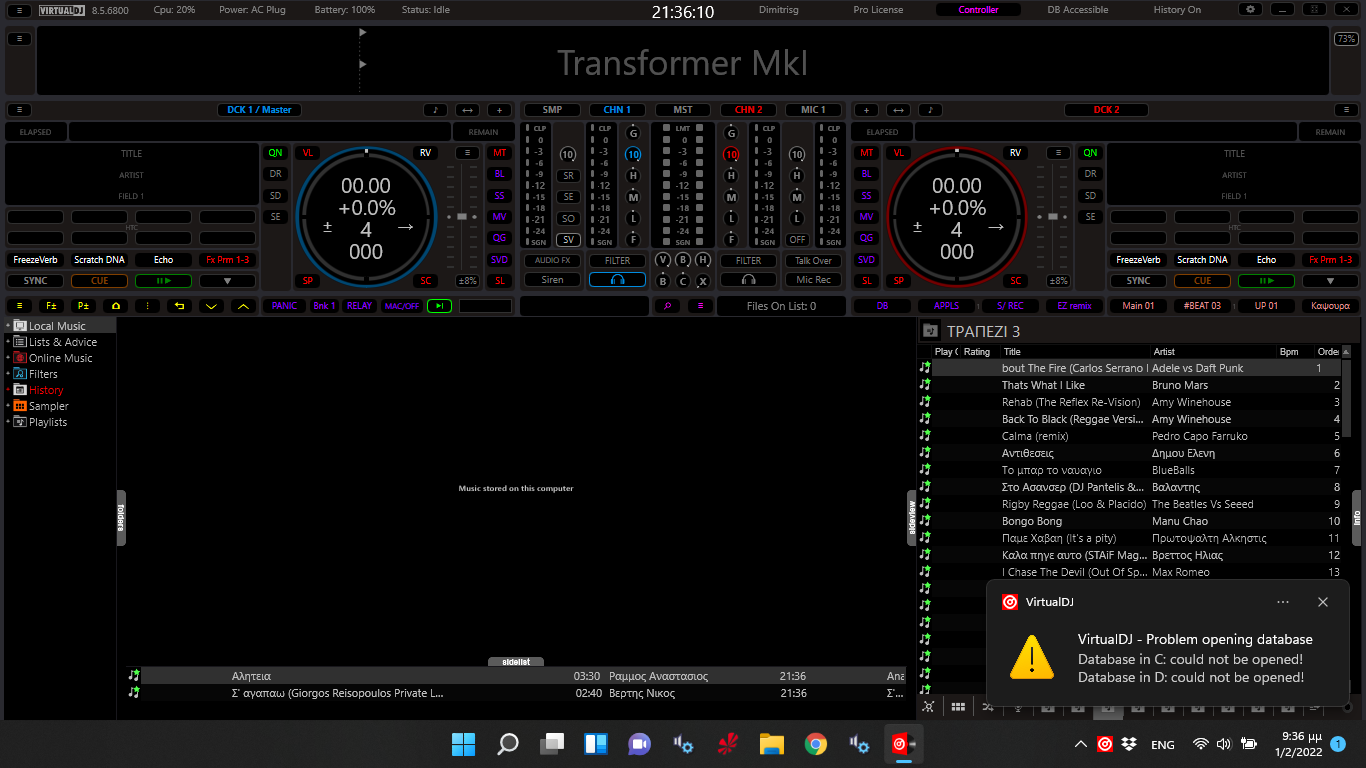Open the Bnk 1 sampler bank selector
Screen dimensions: 1366x768
click(324, 306)
